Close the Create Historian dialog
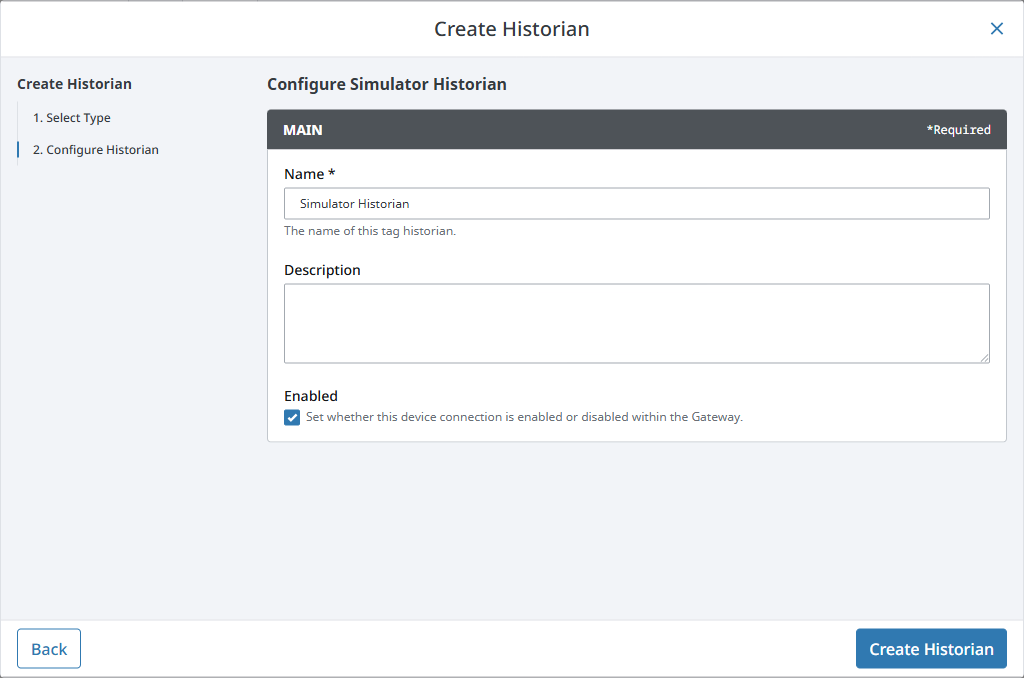 [996, 28]
